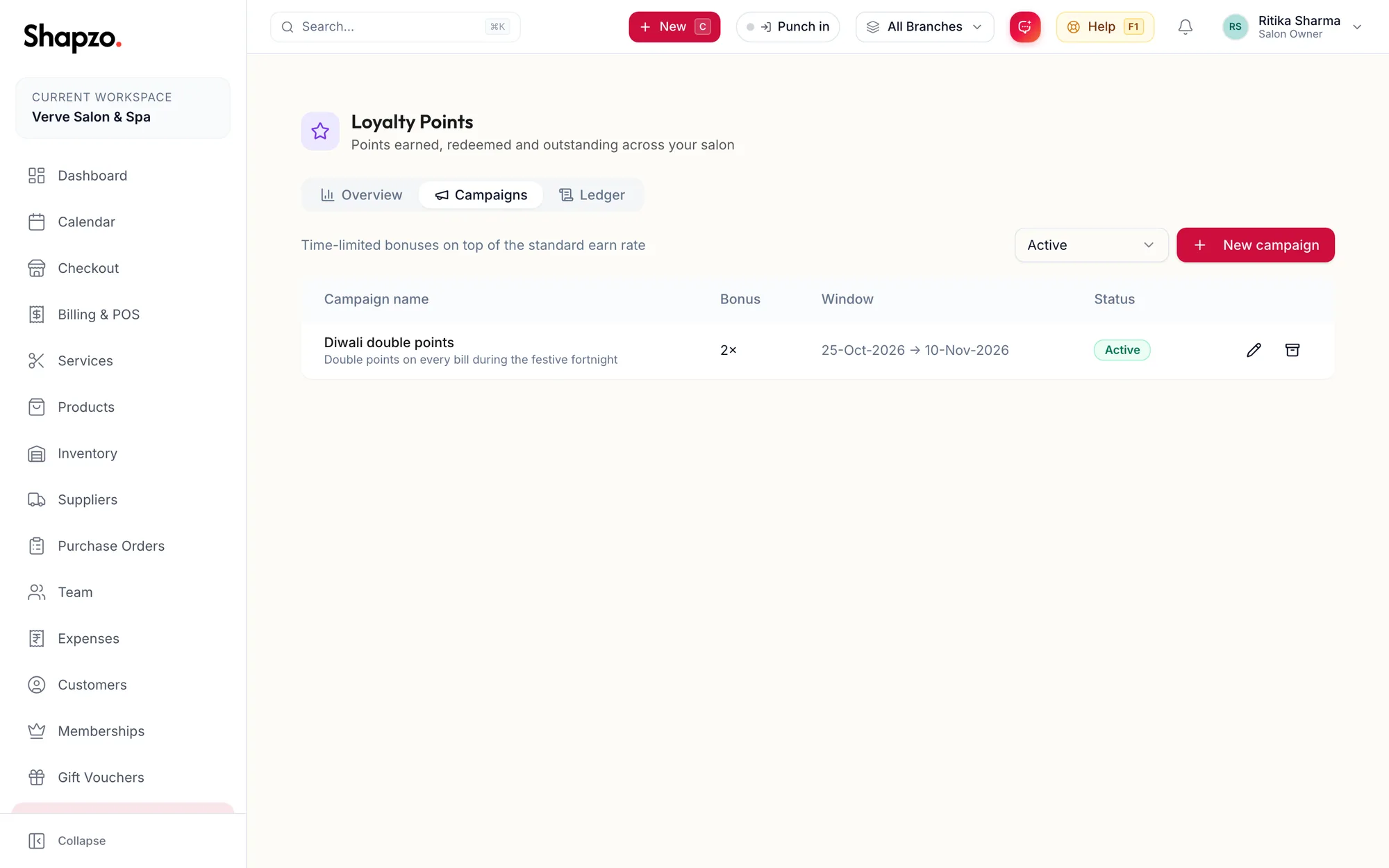Screen dimensions: 1389x868
Task: Click the Active status badge
Action: [1122, 350]
